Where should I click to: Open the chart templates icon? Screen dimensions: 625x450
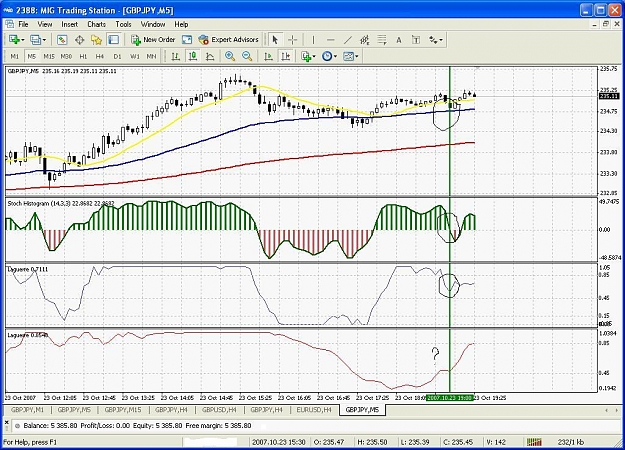click(x=348, y=56)
